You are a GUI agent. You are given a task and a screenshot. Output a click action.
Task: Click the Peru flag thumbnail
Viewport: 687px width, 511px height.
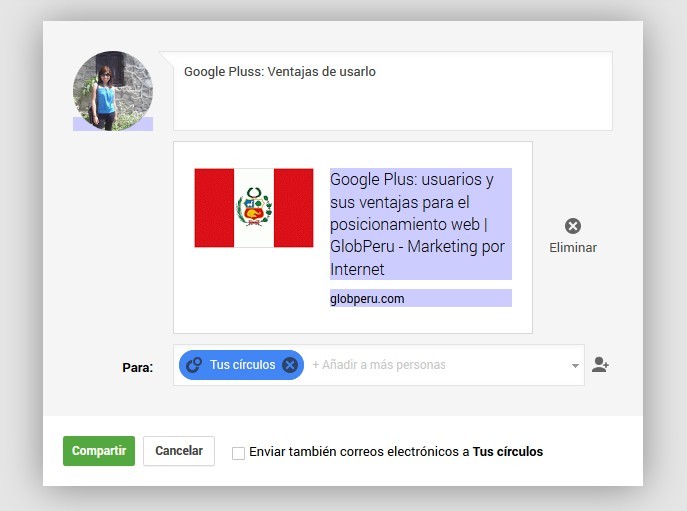(x=254, y=208)
